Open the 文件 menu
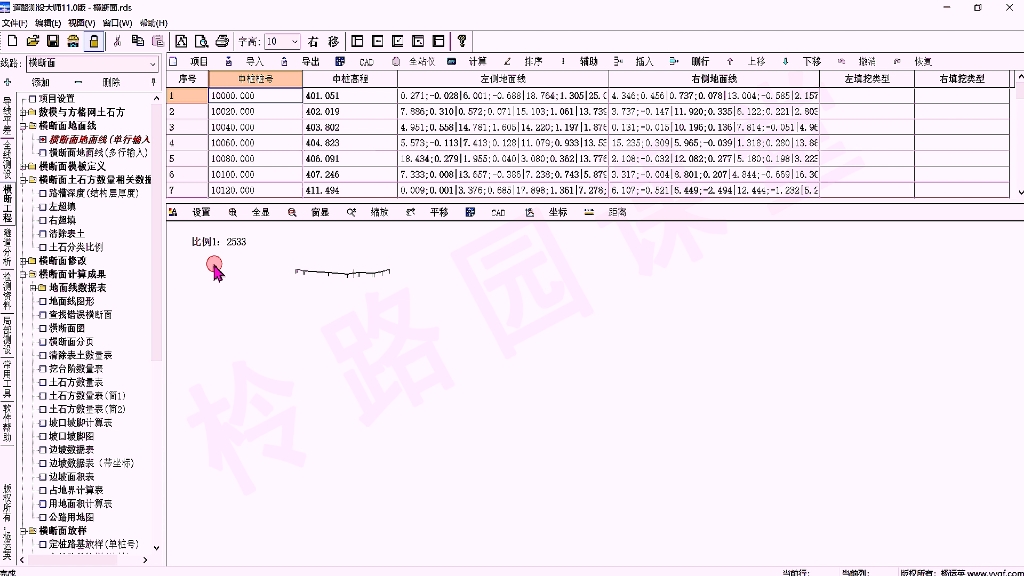1024x576 pixels. (x=13, y=22)
